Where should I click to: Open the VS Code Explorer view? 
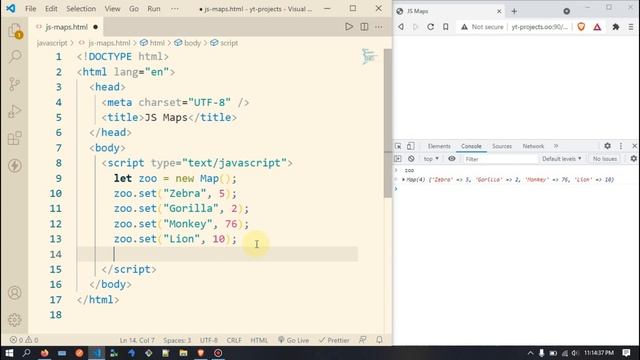tap(15, 31)
